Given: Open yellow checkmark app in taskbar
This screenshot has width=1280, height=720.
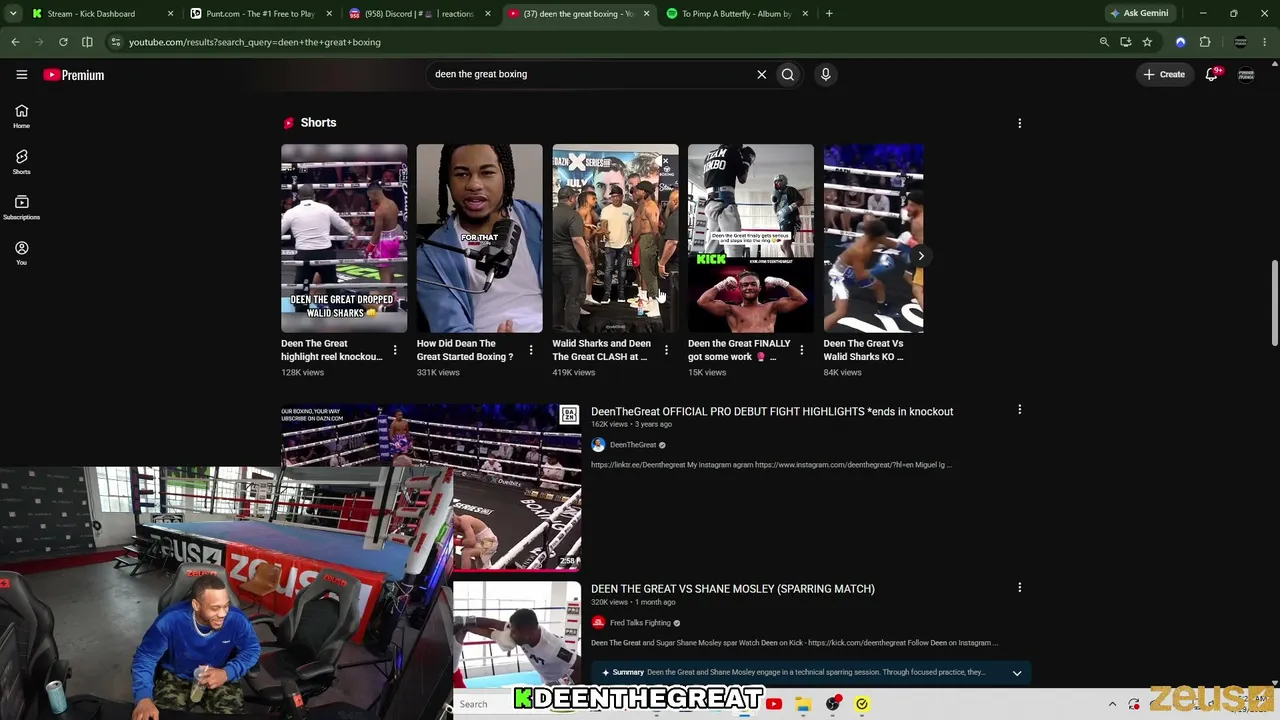Looking at the screenshot, I should (x=861, y=704).
